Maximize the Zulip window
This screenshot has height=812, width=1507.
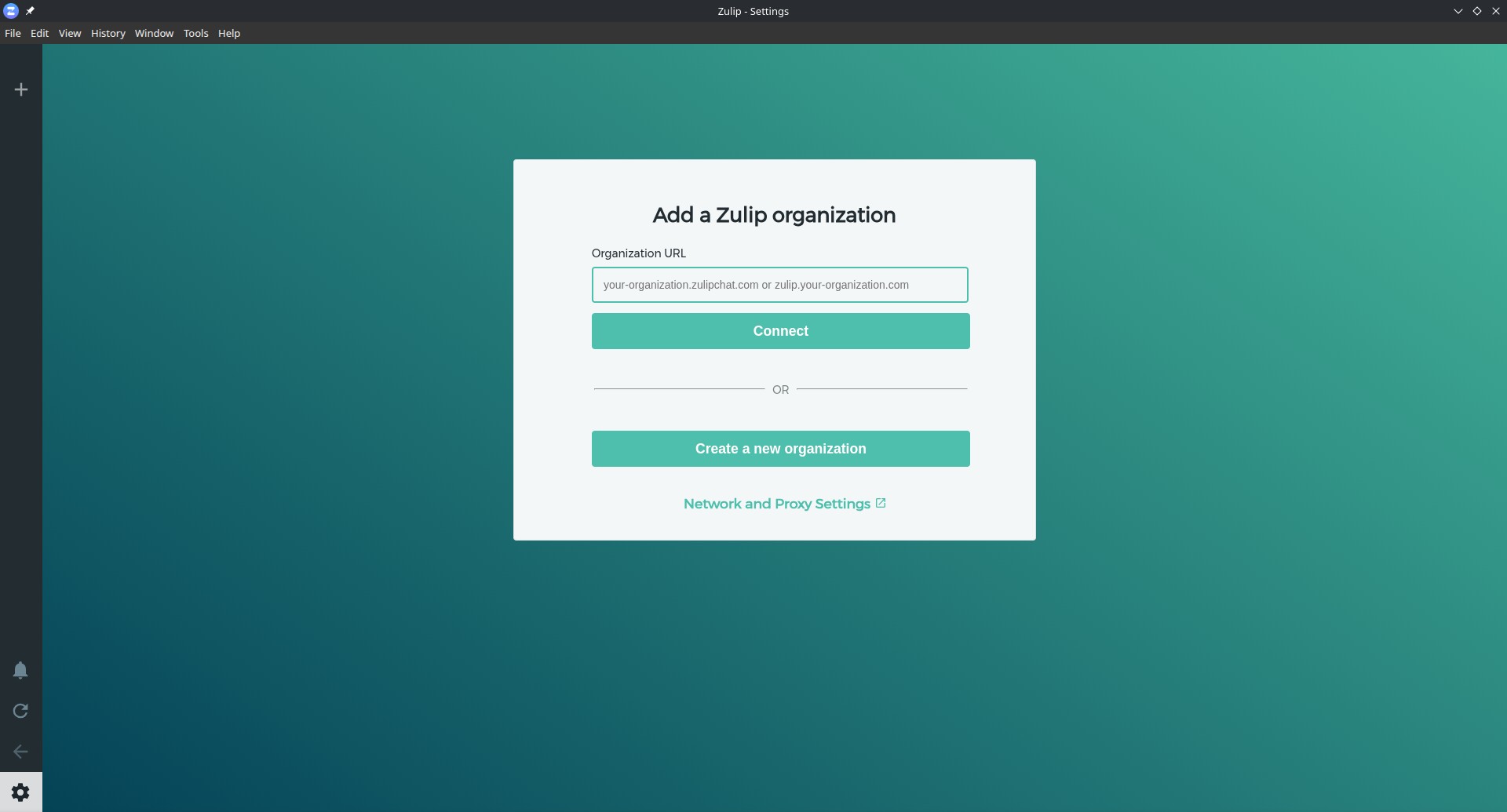pyautogui.click(x=1476, y=11)
